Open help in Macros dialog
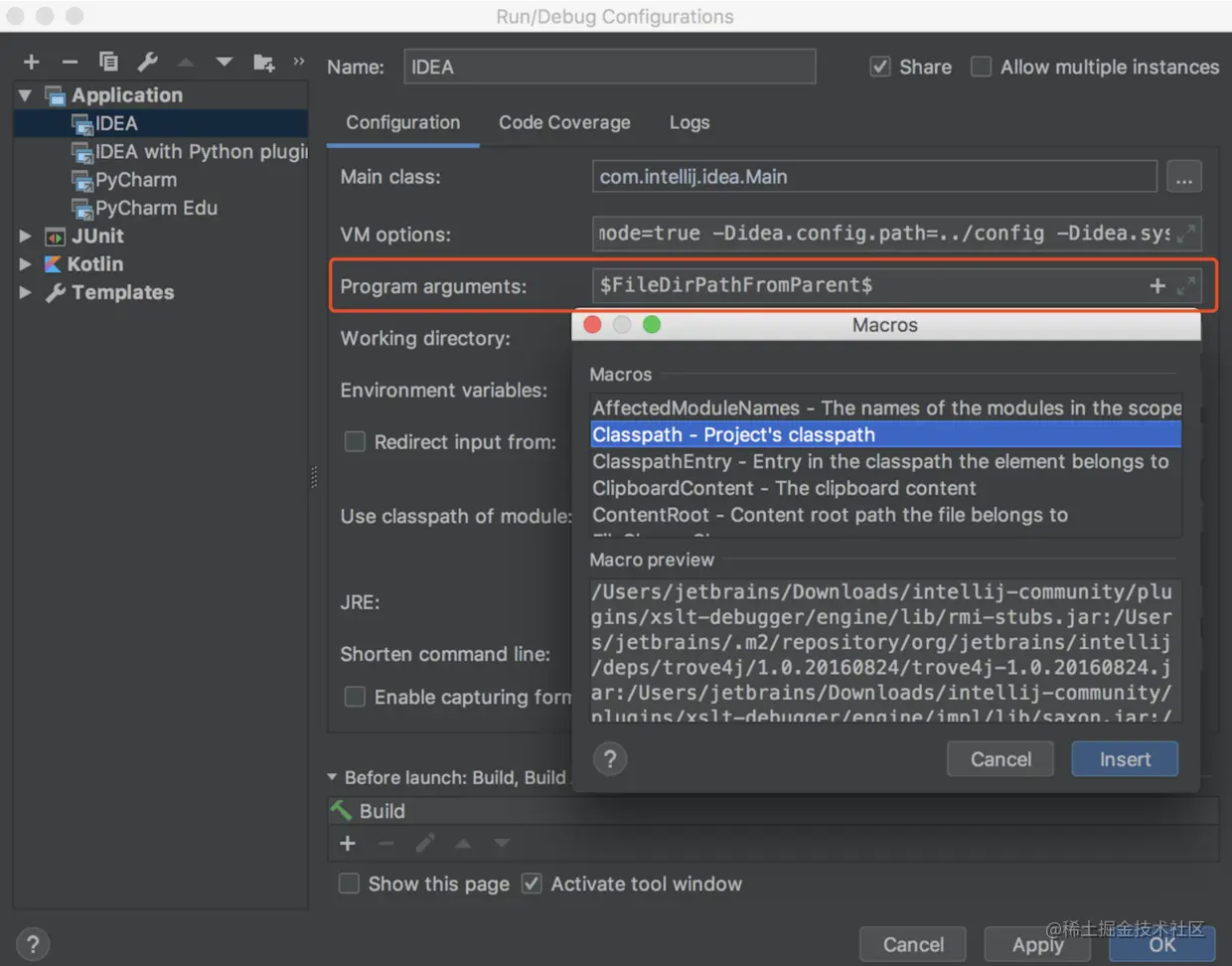Screen dimensions: 1232x966 (x=610, y=759)
